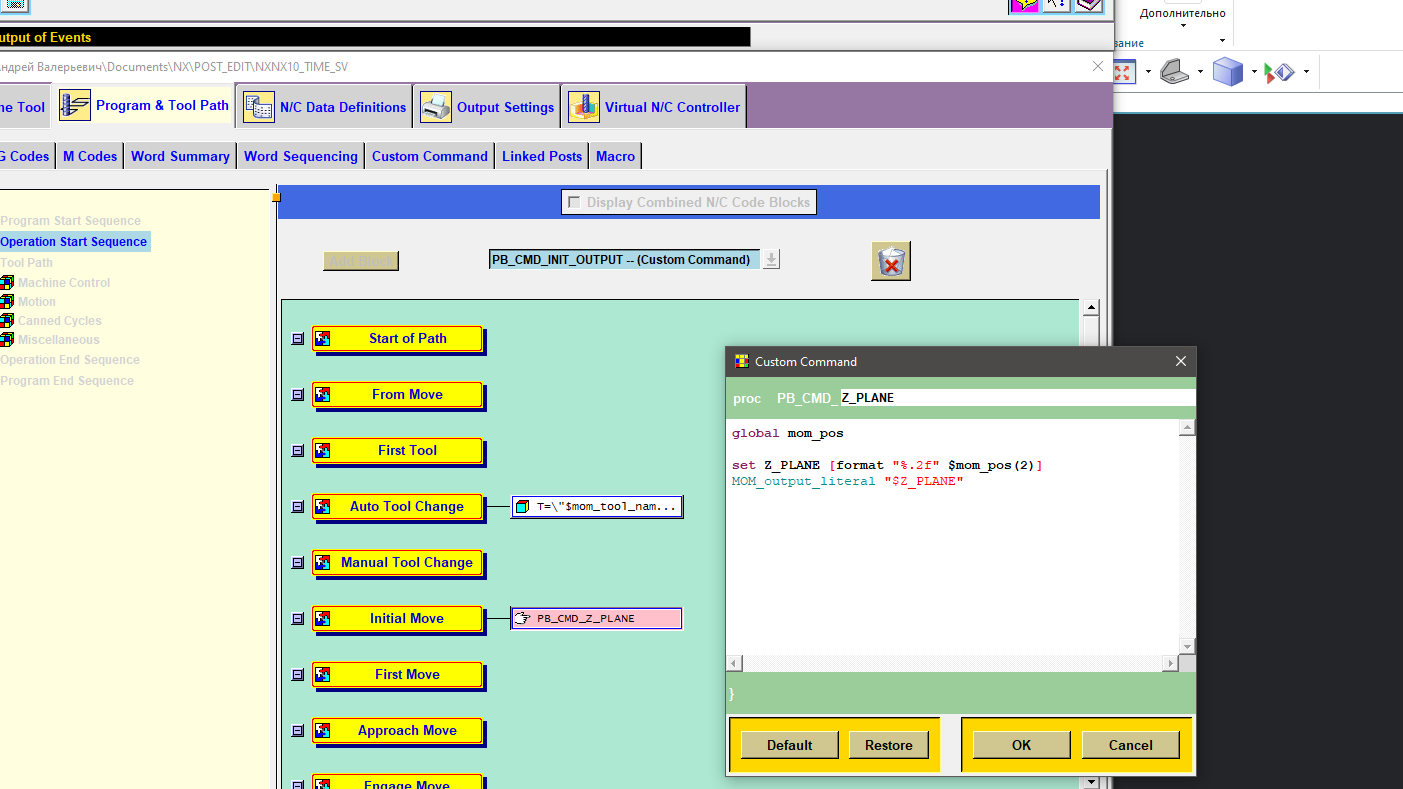Image resolution: width=1403 pixels, height=789 pixels.
Task: Open the PB_CMD_INIT_OUTPUT block dropdown
Action: [771, 260]
